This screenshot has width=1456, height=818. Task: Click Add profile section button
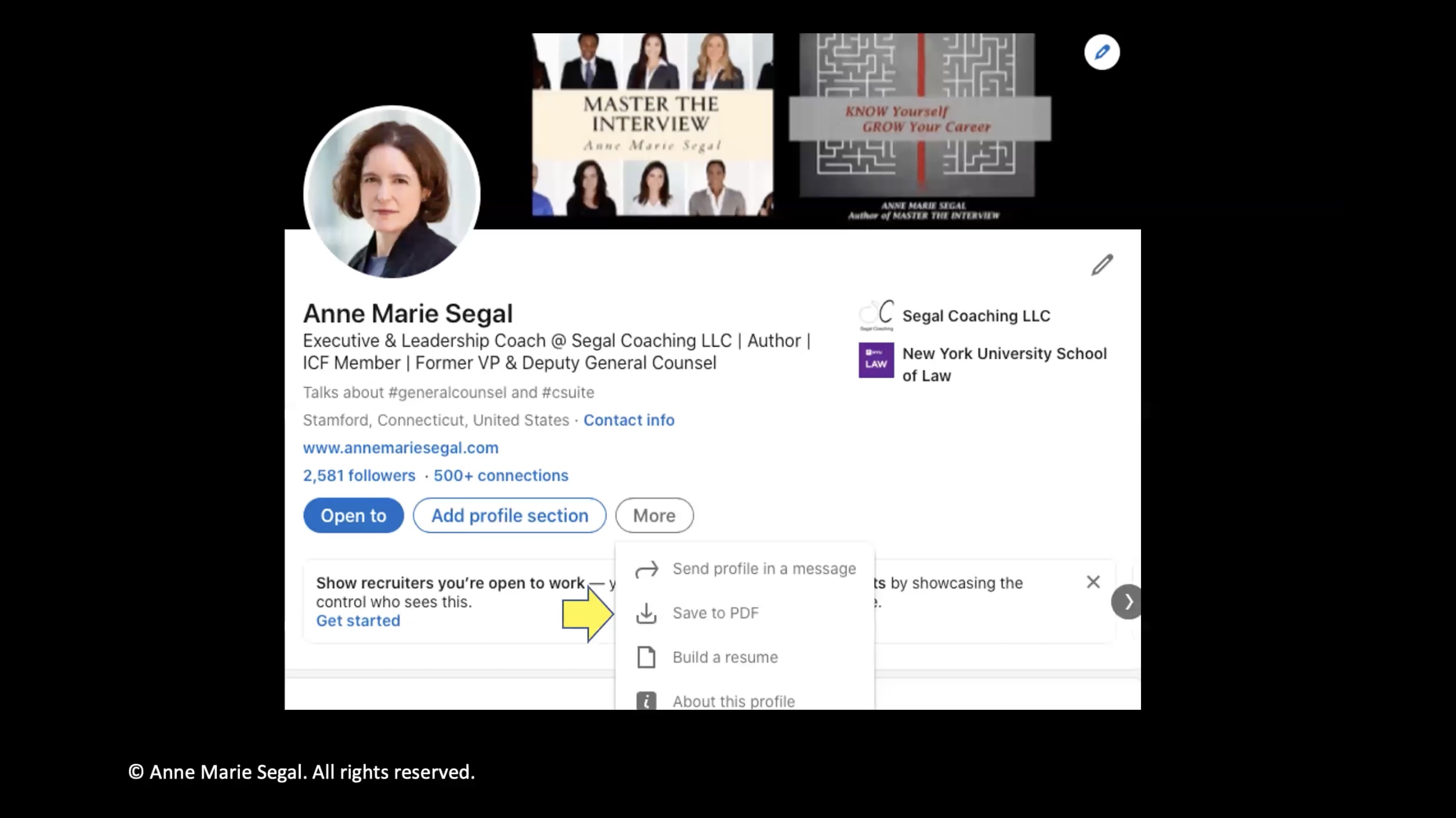click(509, 515)
